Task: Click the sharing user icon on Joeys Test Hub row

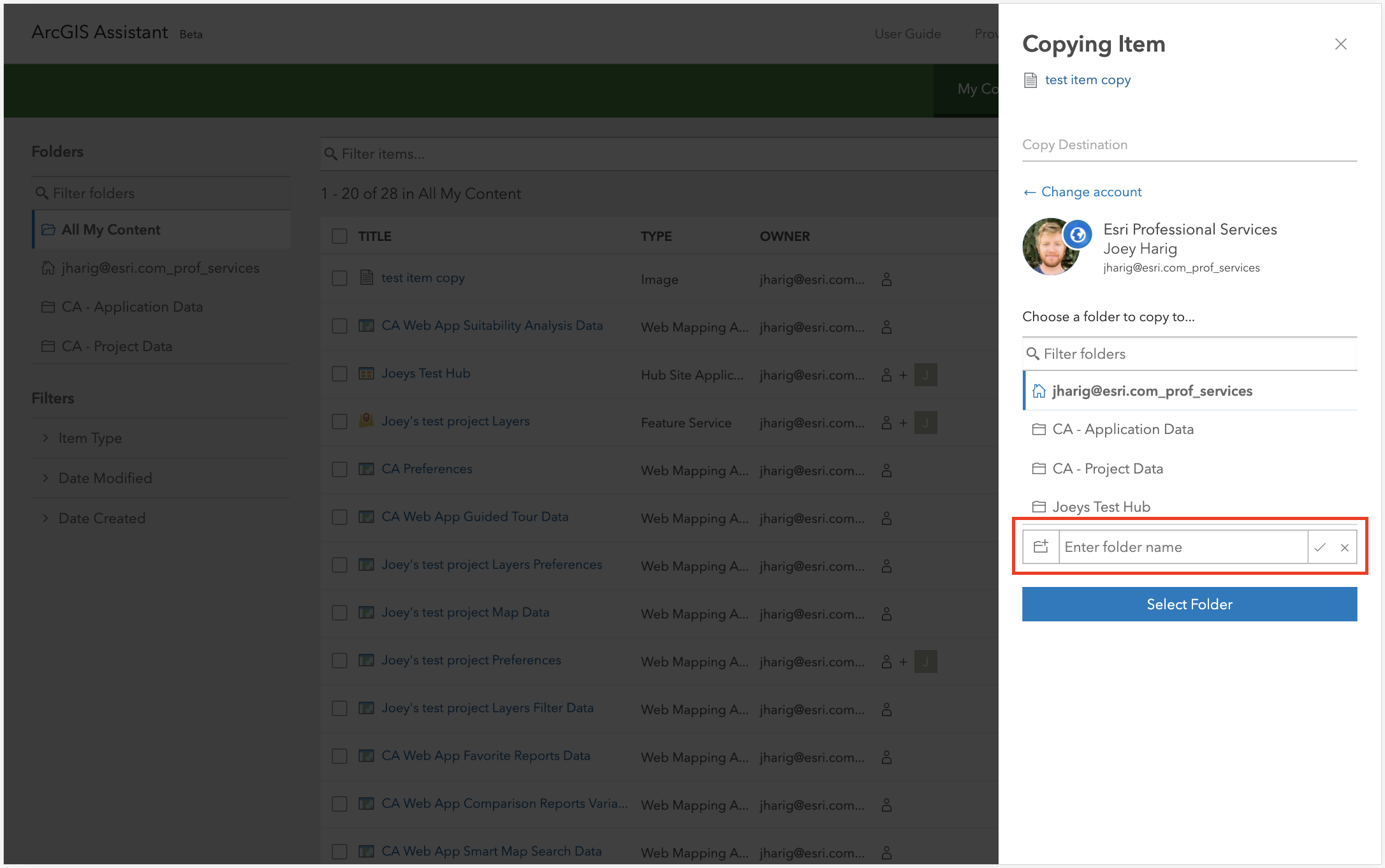Action: click(886, 375)
